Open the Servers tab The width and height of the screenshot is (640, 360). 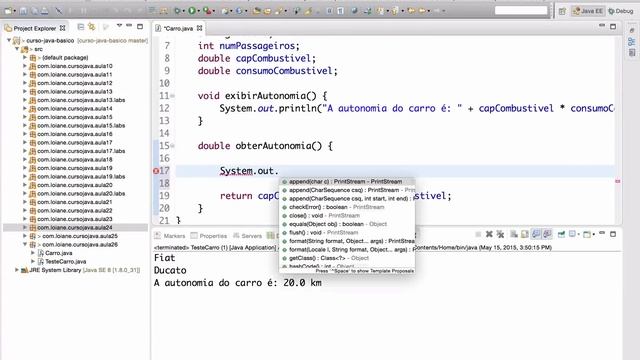[x=247, y=236]
